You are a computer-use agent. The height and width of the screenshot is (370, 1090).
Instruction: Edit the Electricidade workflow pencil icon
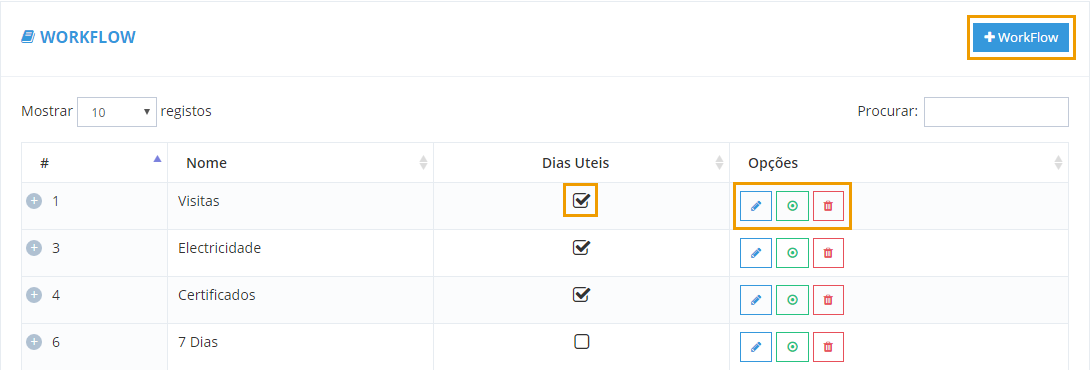click(756, 253)
